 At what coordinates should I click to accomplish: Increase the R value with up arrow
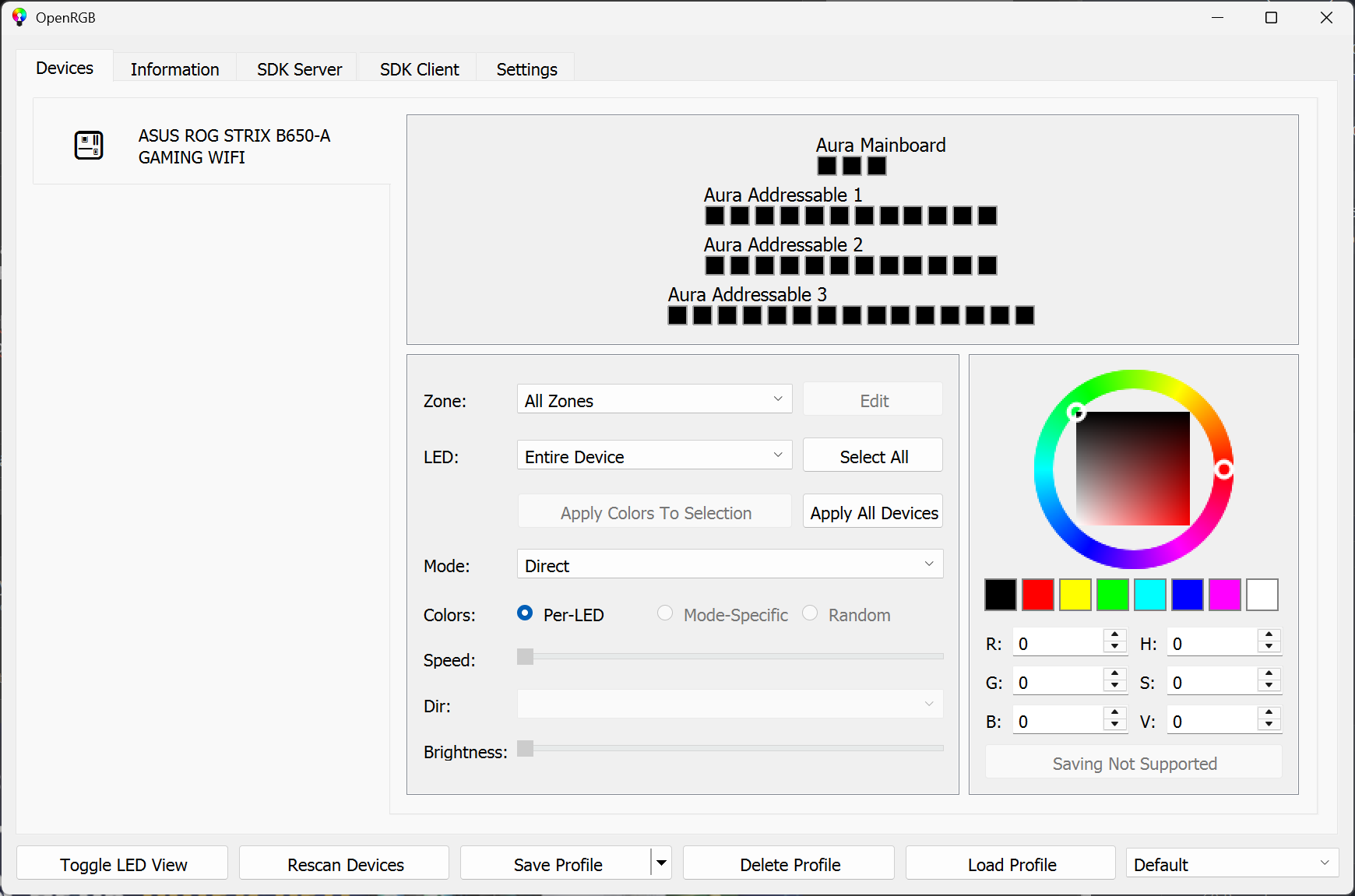(1115, 634)
